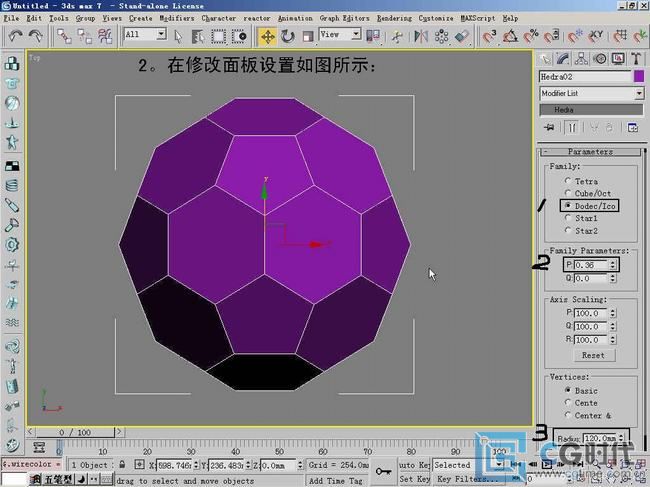The height and width of the screenshot is (487, 650).
Task: Activate the Select and Rotate tool
Action: pos(288,36)
